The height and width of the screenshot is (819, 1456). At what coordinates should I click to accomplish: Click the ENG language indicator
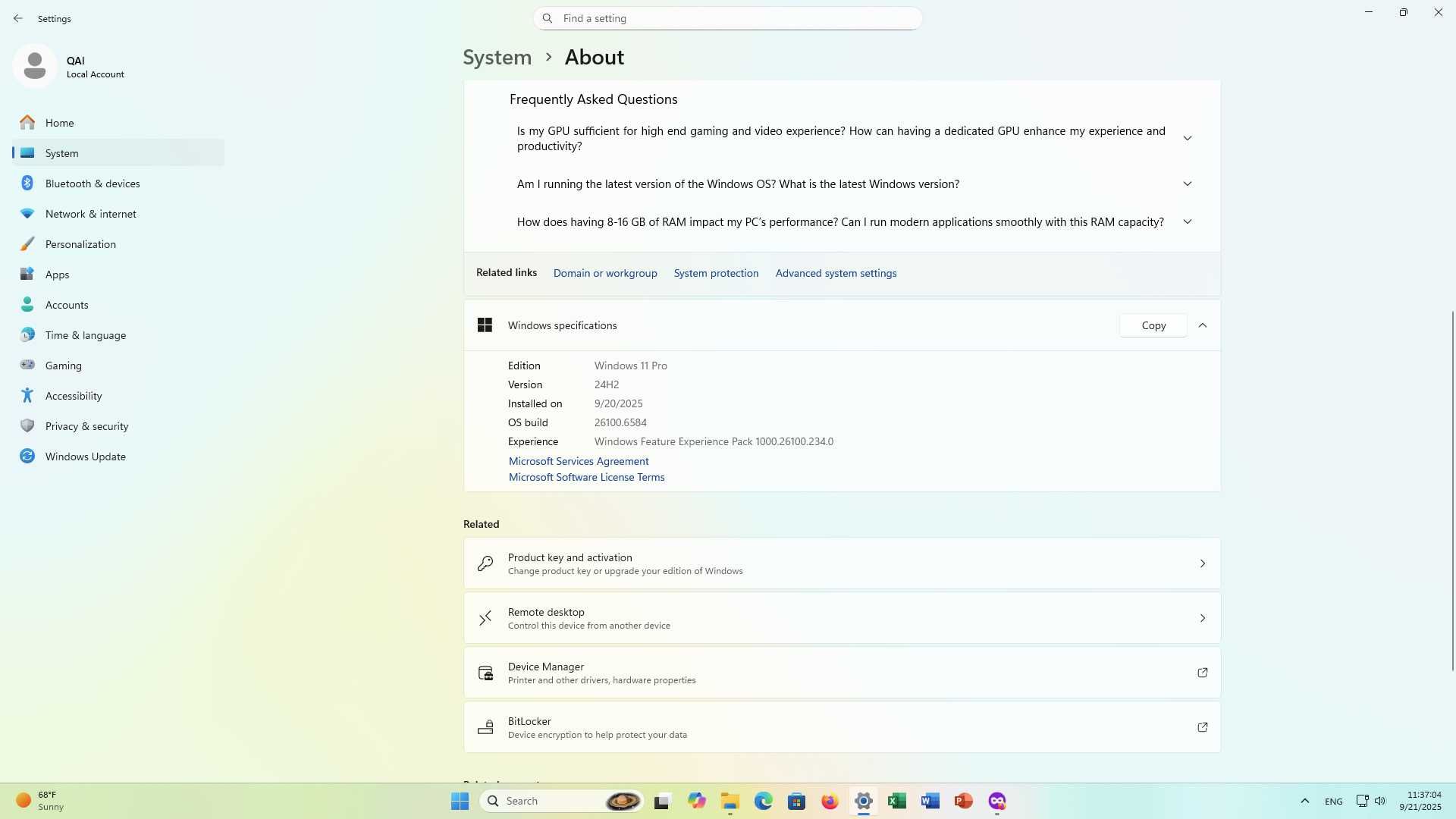tap(1333, 802)
